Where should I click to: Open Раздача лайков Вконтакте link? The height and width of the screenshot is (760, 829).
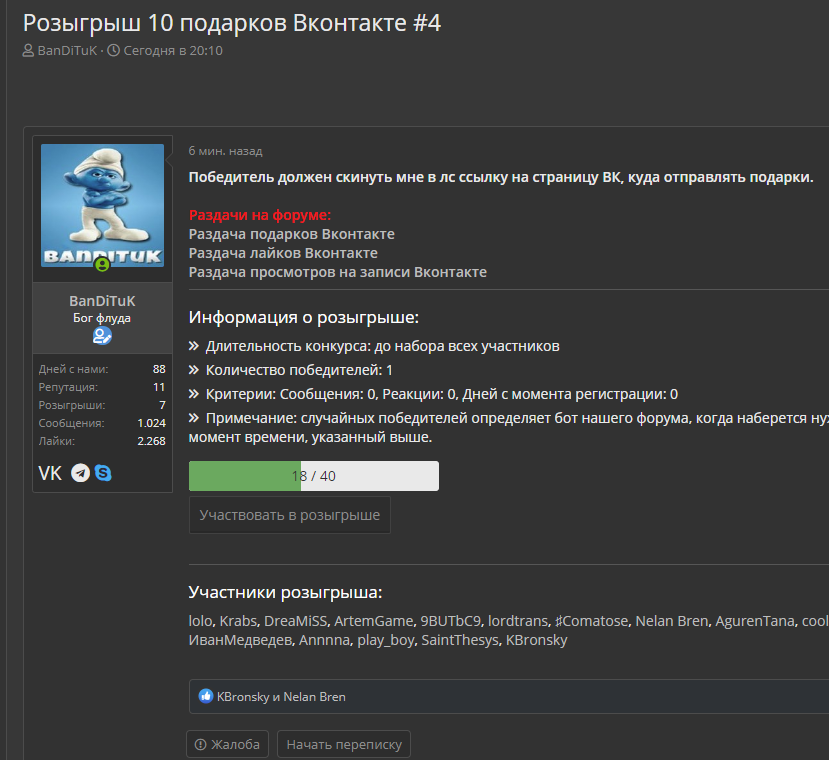[x=283, y=253]
